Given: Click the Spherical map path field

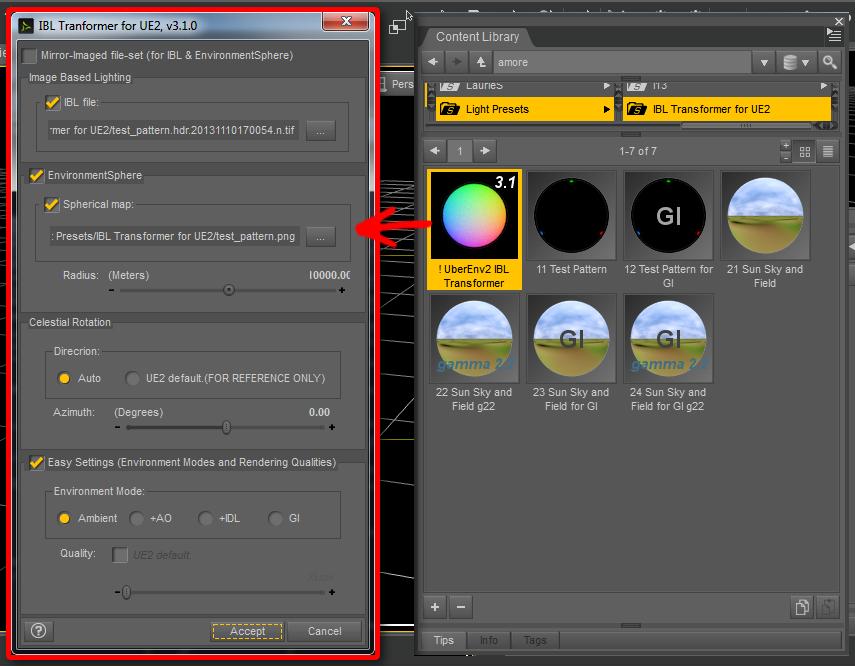Looking at the screenshot, I should coord(174,236).
